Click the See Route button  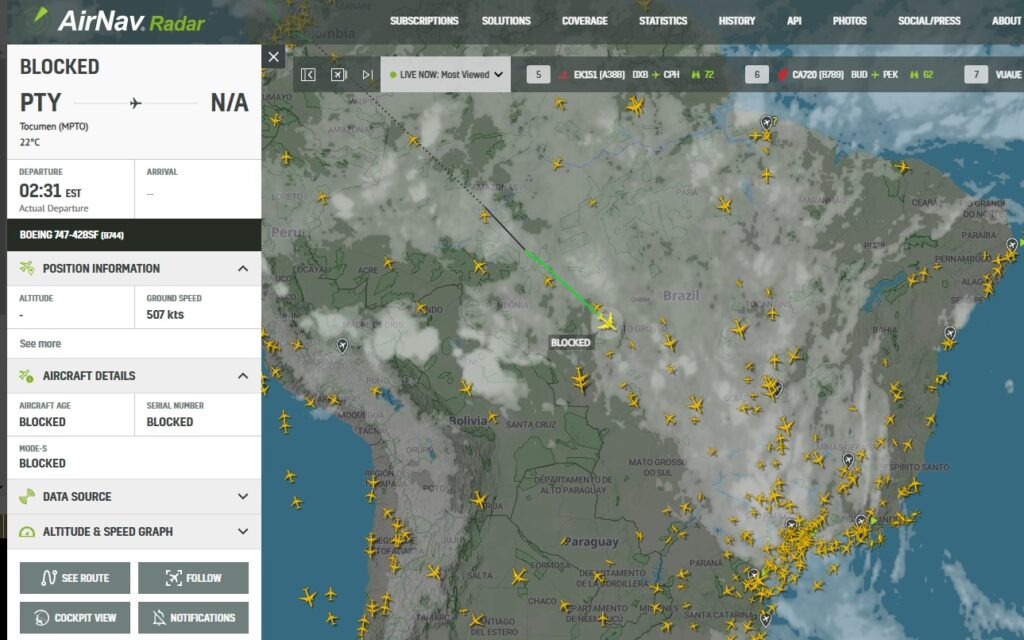[75, 578]
